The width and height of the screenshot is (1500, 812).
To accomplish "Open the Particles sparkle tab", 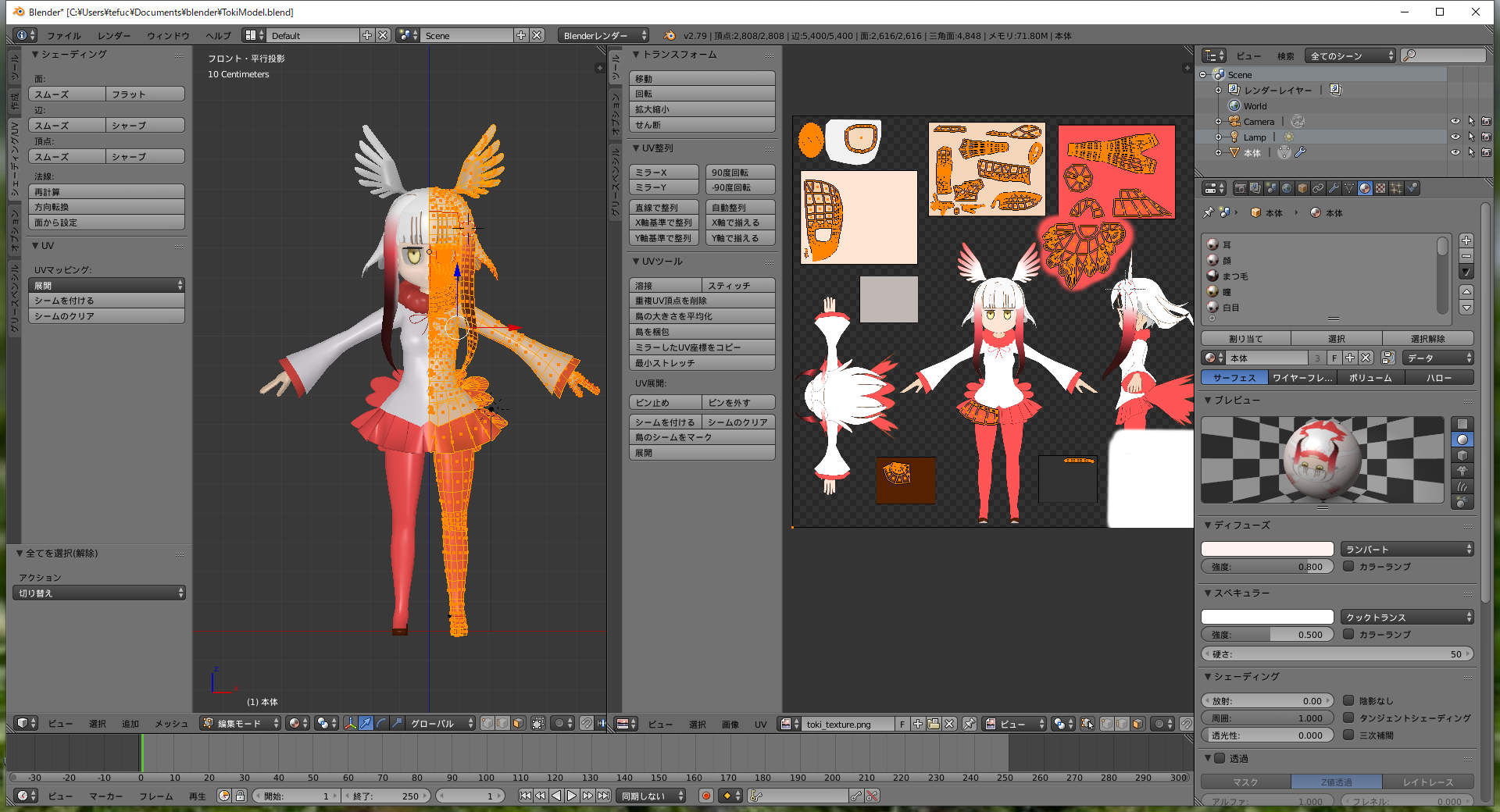I will 1396,188.
